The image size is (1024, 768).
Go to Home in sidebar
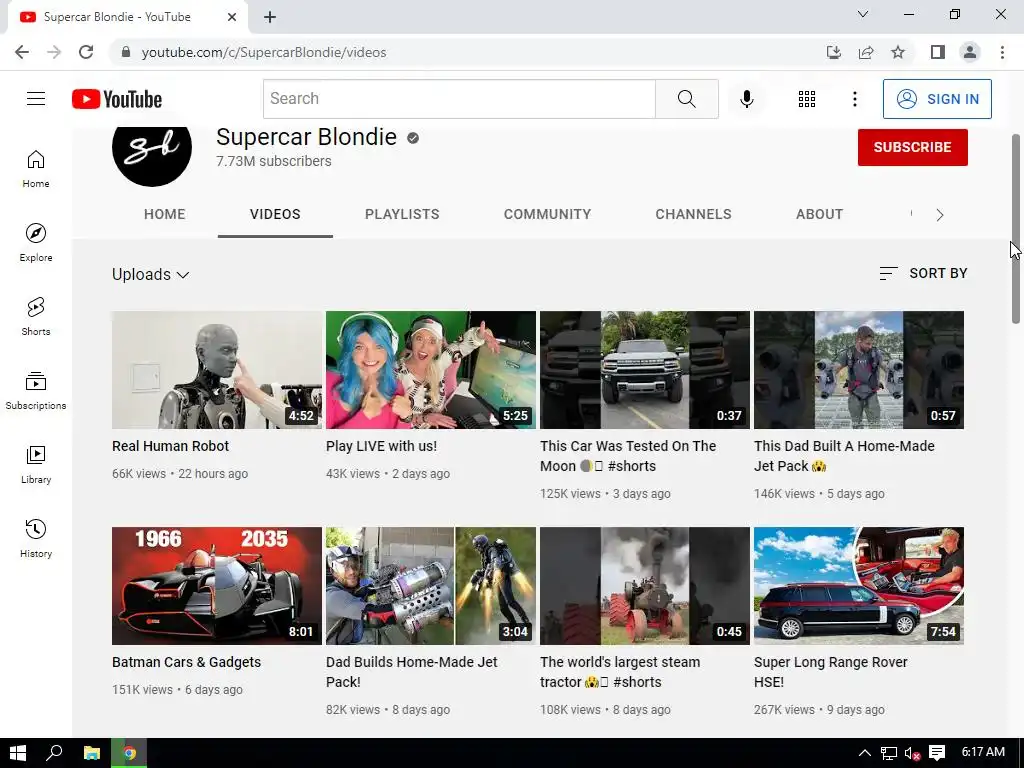coord(36,169)
